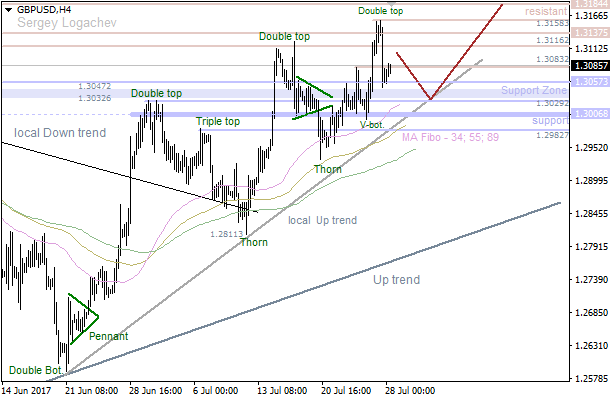This screenshot has height=400, width=610.
Task: Select the Double Bot. annotation label
Action: pos(34,370)
